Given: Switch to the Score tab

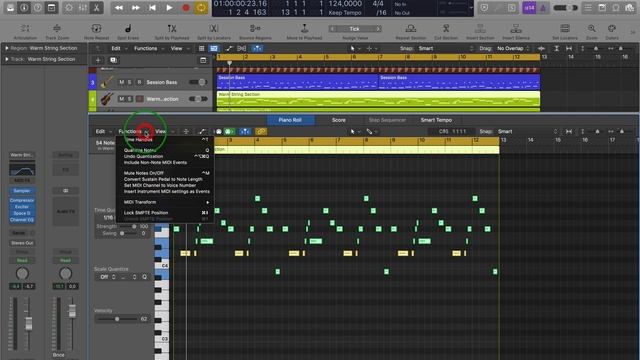Looking at the screenshot, I should click(338, 120).
